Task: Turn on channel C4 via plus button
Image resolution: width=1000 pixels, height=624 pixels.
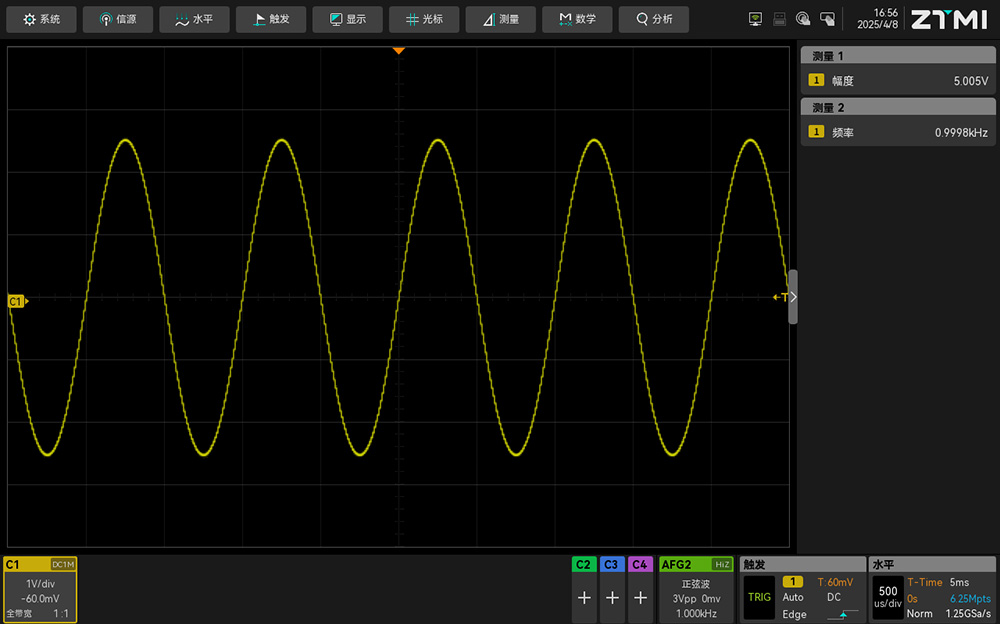Action: point(640,598)
